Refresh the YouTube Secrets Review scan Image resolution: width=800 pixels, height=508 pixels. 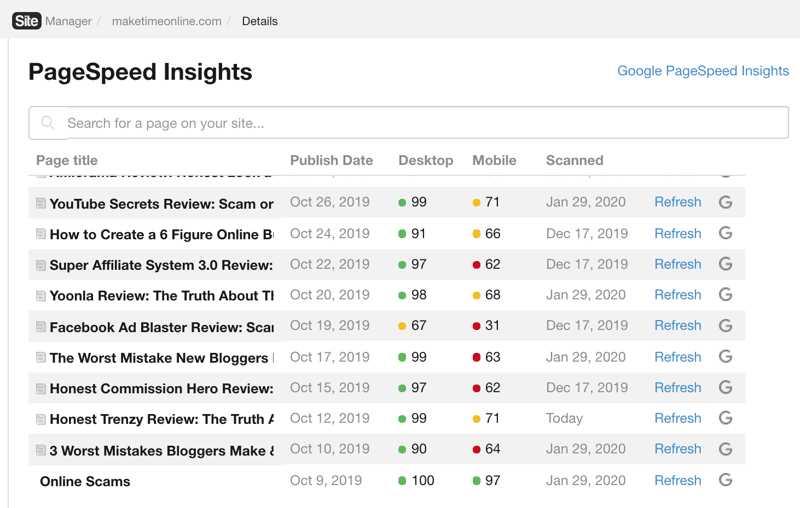coord(678,202)
